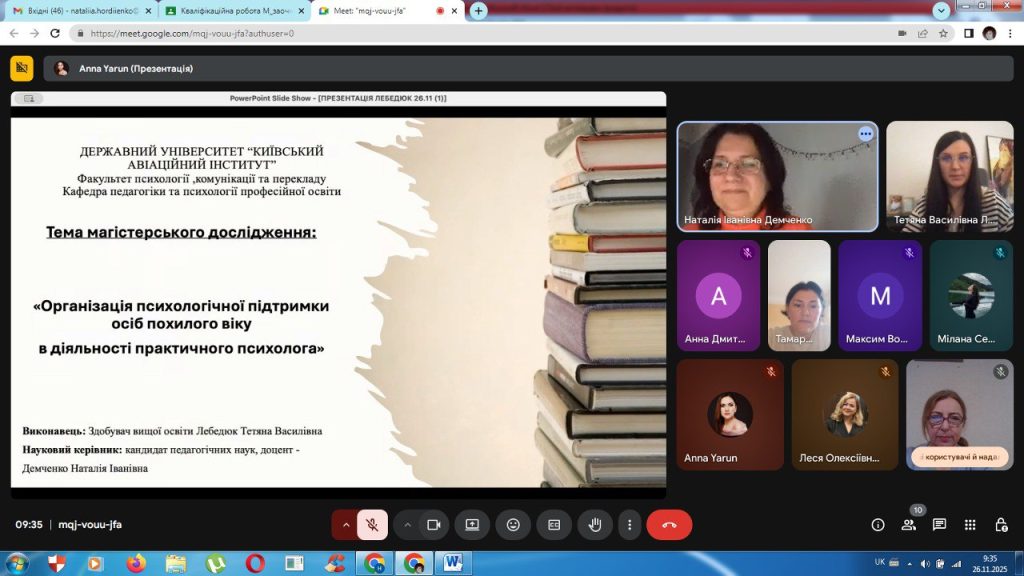The width and height of the screenshot is (1024, 576).
Task: Expand video settings arrow beside camera
Action: pos(407,525)
